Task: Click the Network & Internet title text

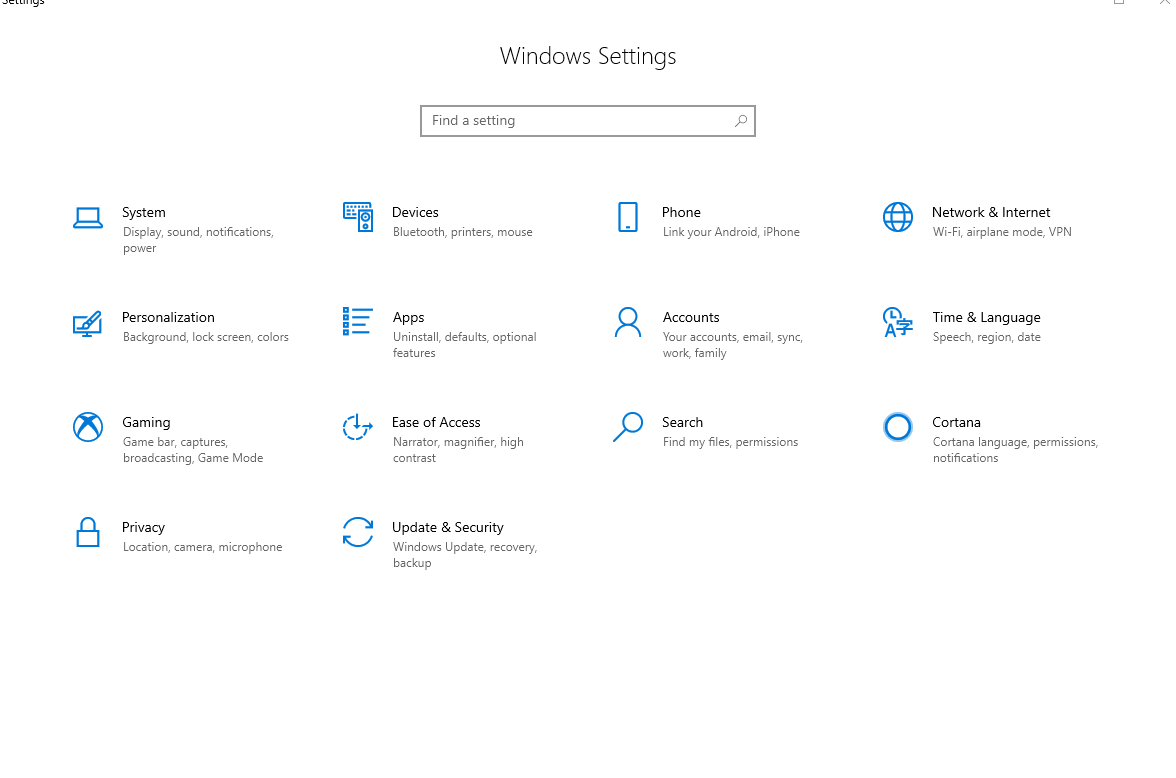Action: pyautogui.click(x=990, y=212)
